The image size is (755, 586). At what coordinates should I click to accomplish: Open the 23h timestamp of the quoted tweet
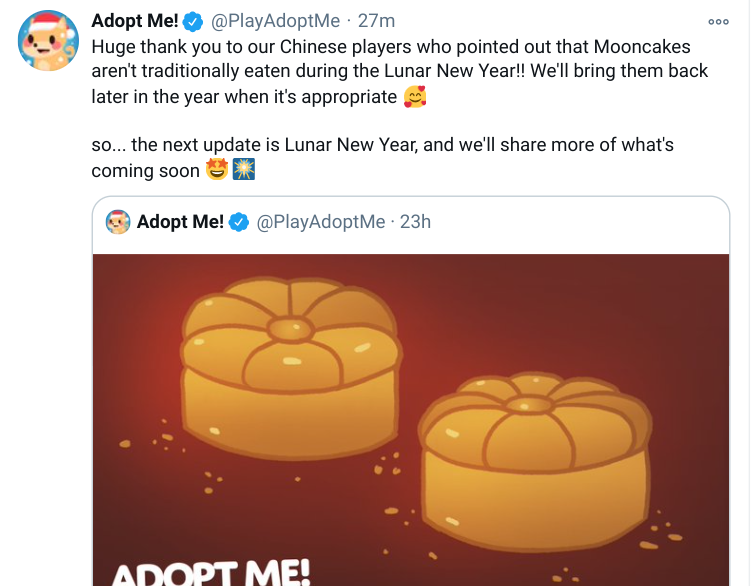click(x=415, y=222)
